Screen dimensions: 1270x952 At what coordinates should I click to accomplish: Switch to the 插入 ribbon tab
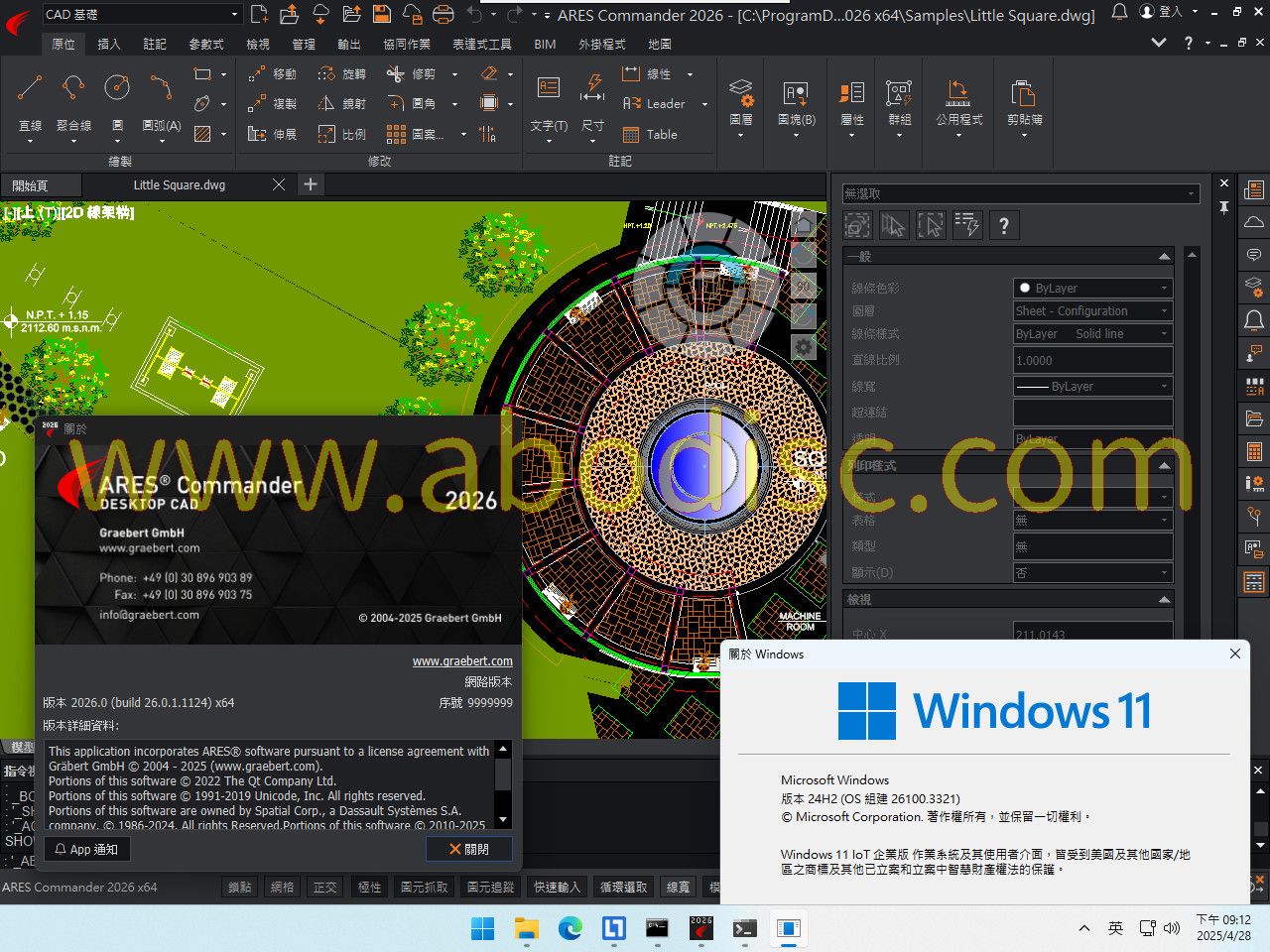point(109,45)
